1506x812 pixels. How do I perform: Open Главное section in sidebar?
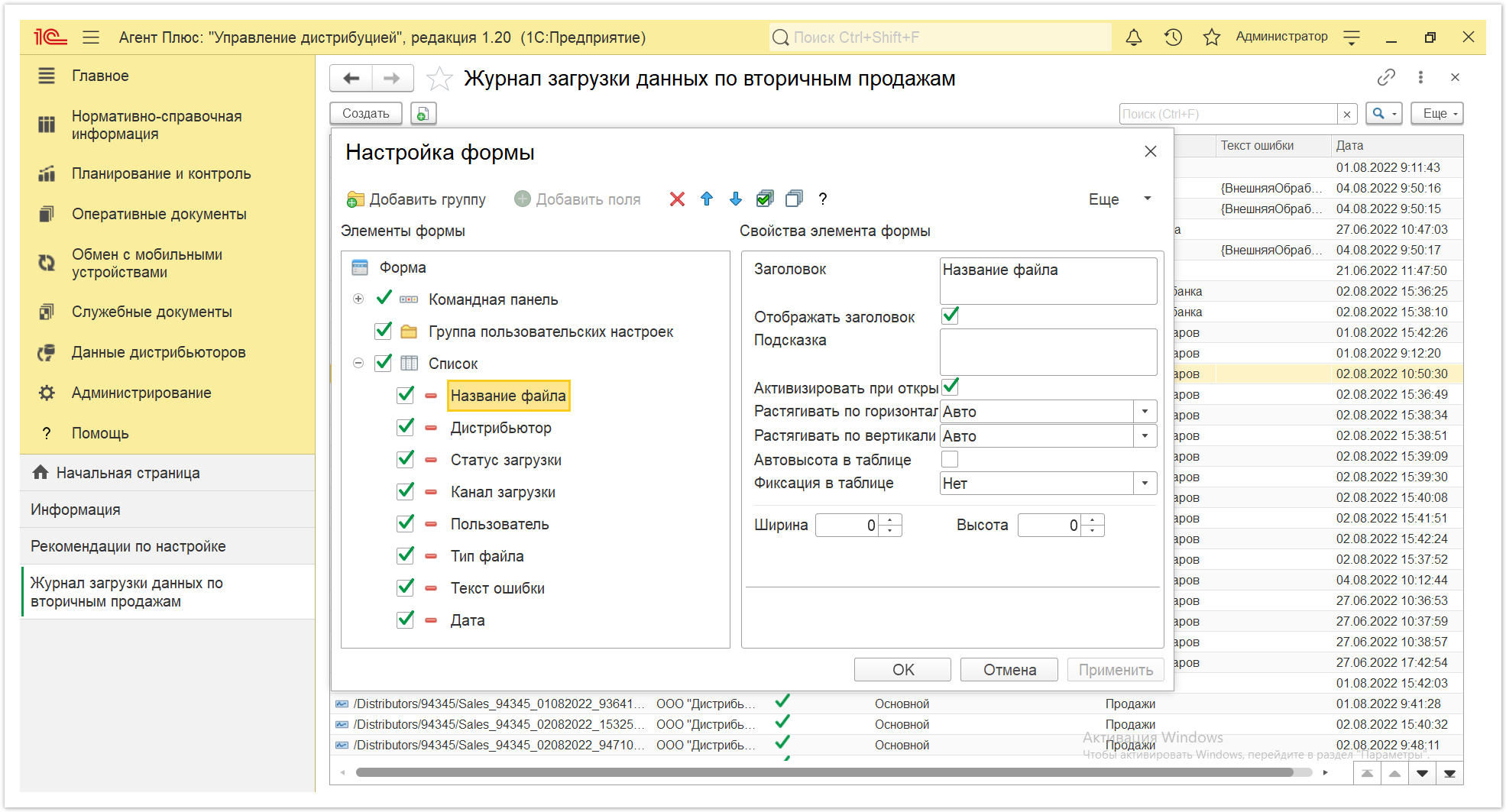[x=100, y=76]
